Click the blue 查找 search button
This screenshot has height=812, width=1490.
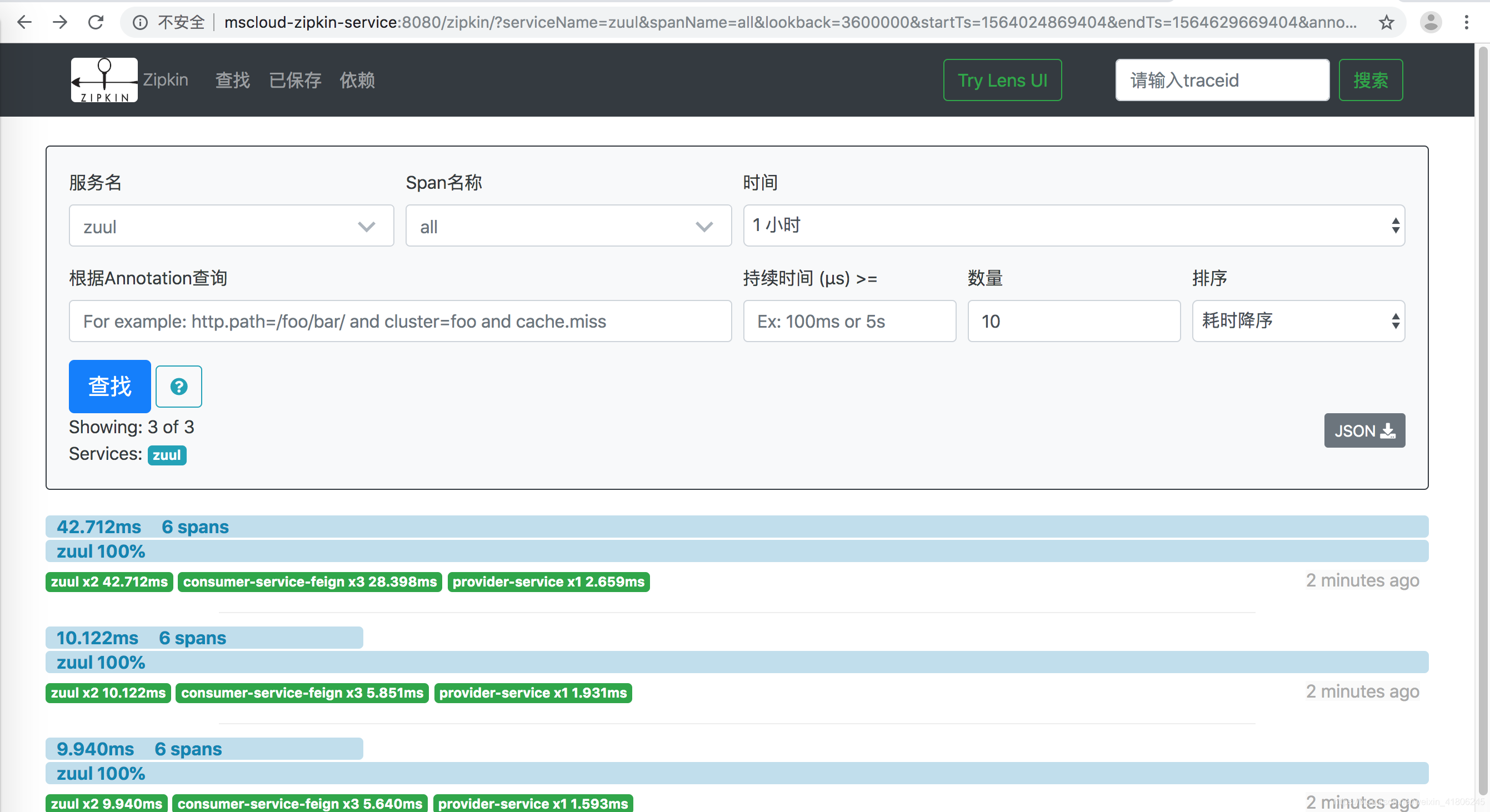coord(110,387)
